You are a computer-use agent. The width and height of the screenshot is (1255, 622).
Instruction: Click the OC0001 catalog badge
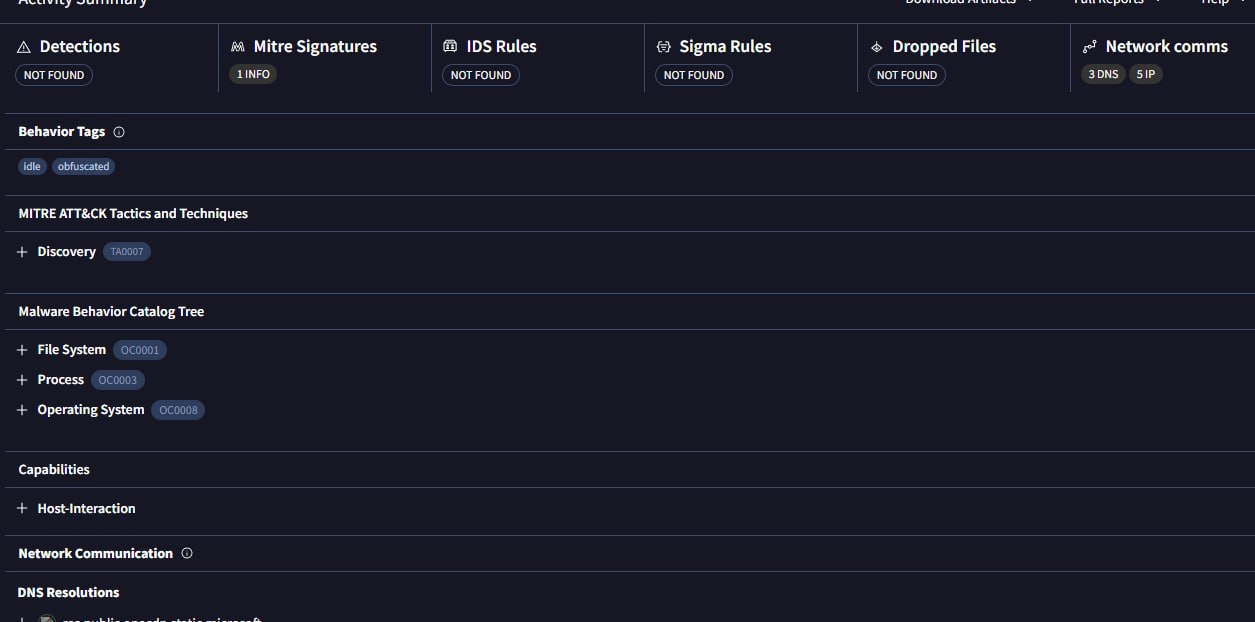(x=140, y=350)
